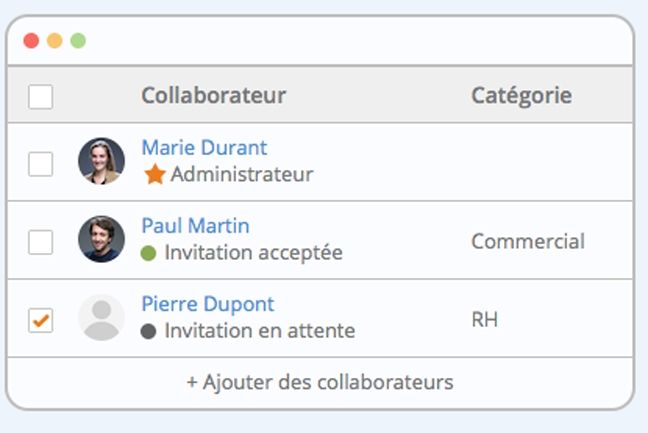The width and height of the screenshot is (648, 433).
Task: Click the green maximize window button
Action: point(78,41)
